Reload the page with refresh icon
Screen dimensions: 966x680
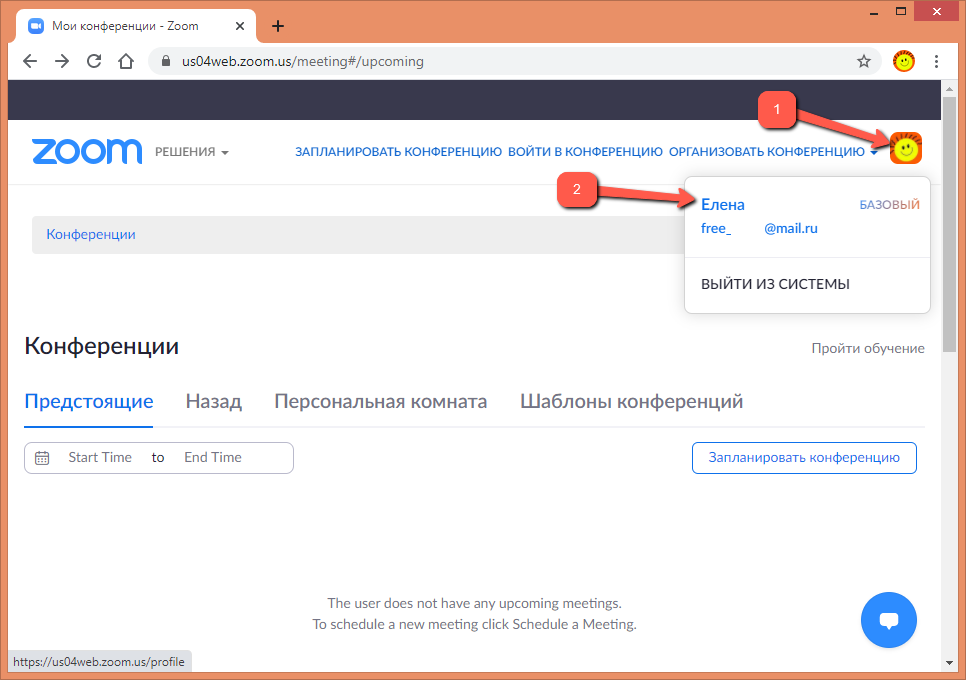click(94, 61)
